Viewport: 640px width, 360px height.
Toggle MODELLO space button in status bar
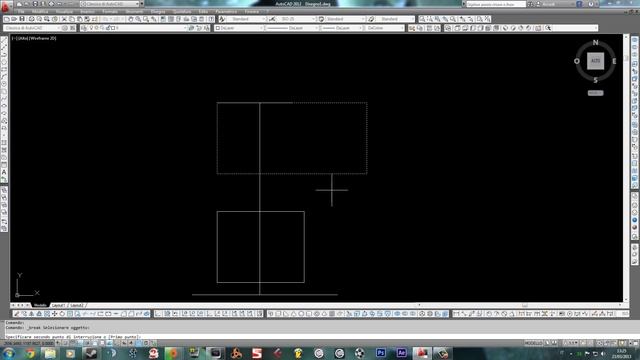click(x=533, y=343)
